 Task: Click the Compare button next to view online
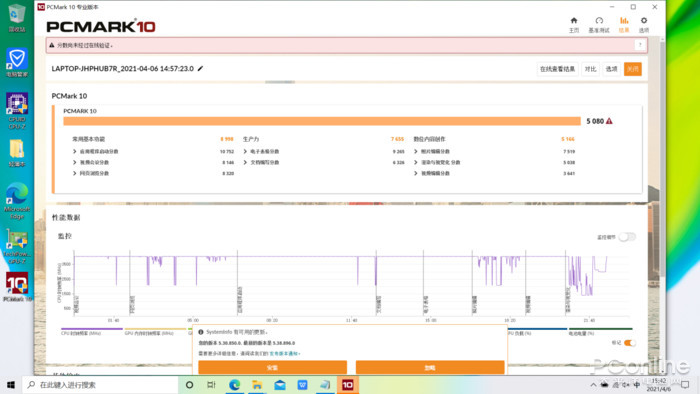tap(590, 69)
